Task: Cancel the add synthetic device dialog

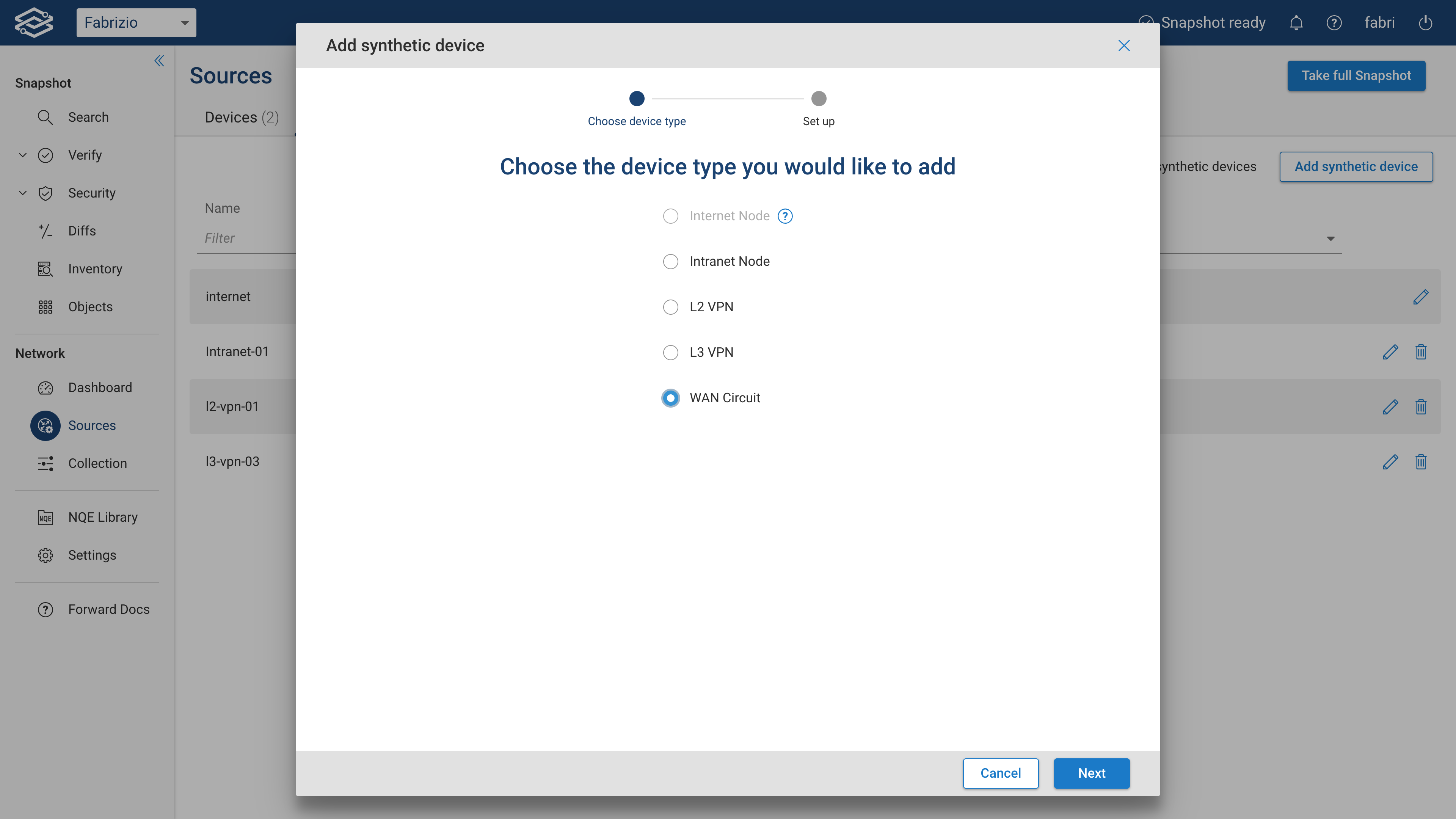Action: tap(1000, 773)
